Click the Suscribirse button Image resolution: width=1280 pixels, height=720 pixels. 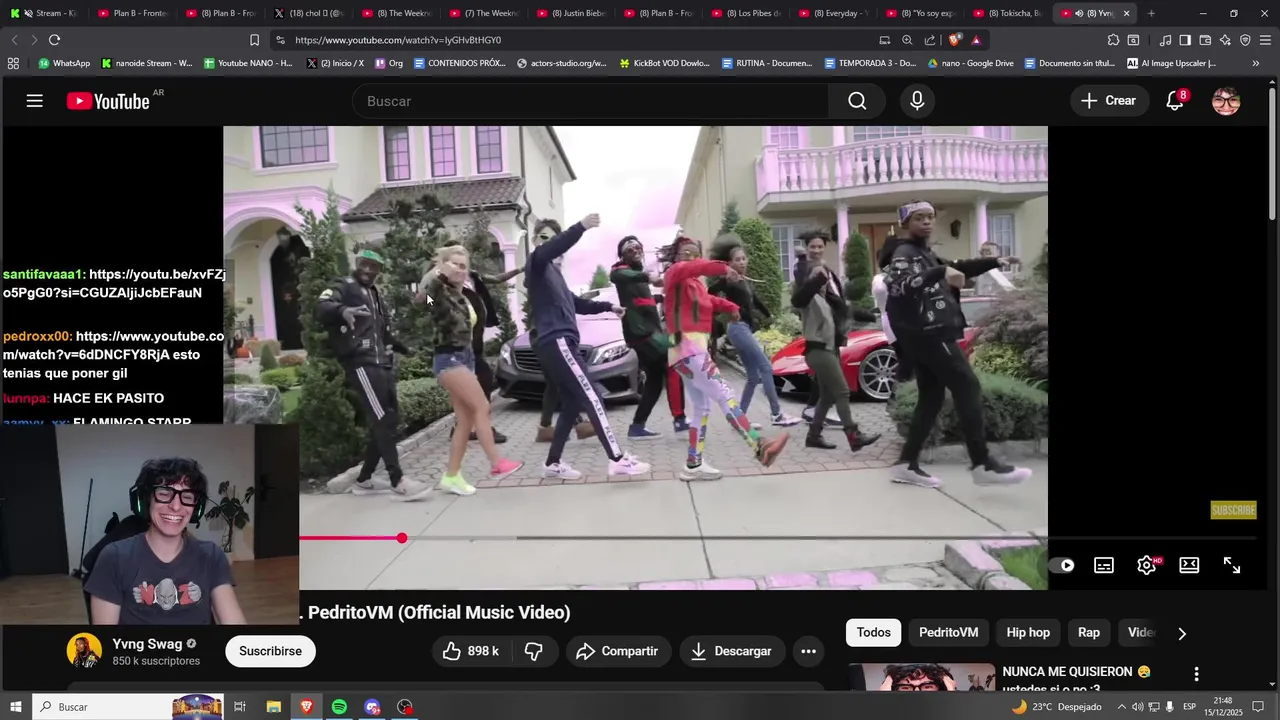[x=270, y=651]
